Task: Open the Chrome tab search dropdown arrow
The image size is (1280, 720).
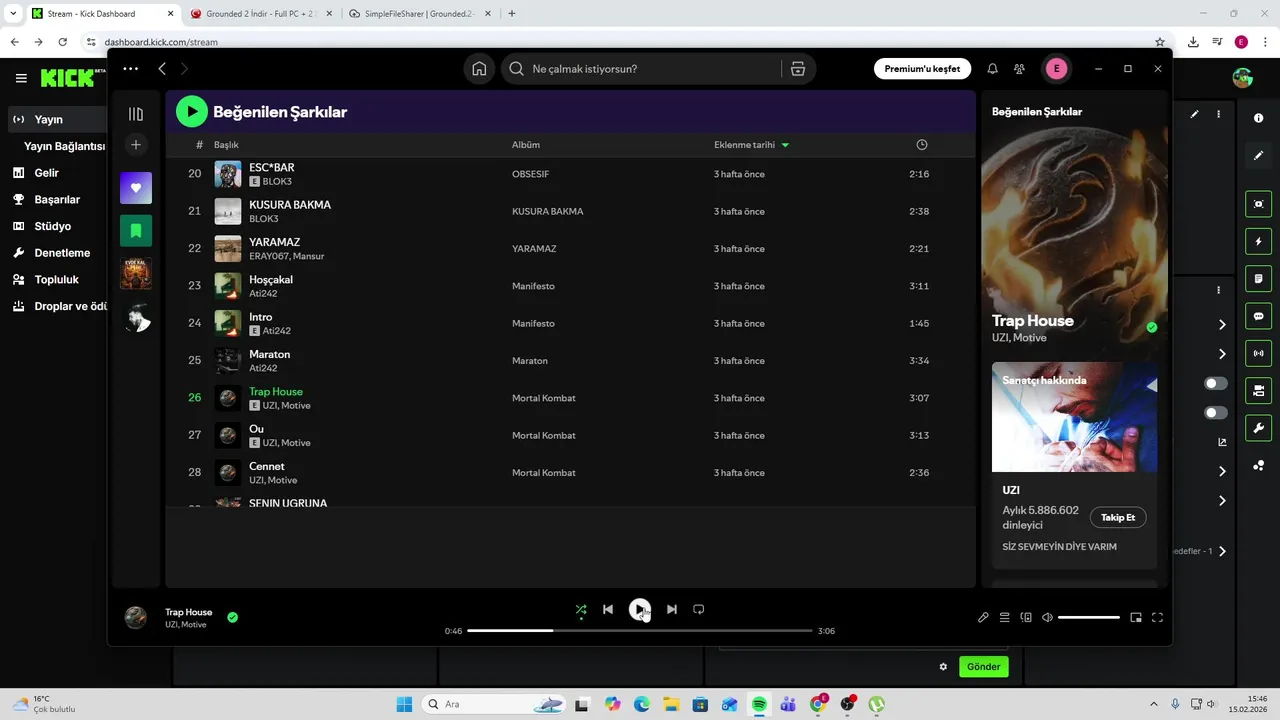Action: (13, 13)
